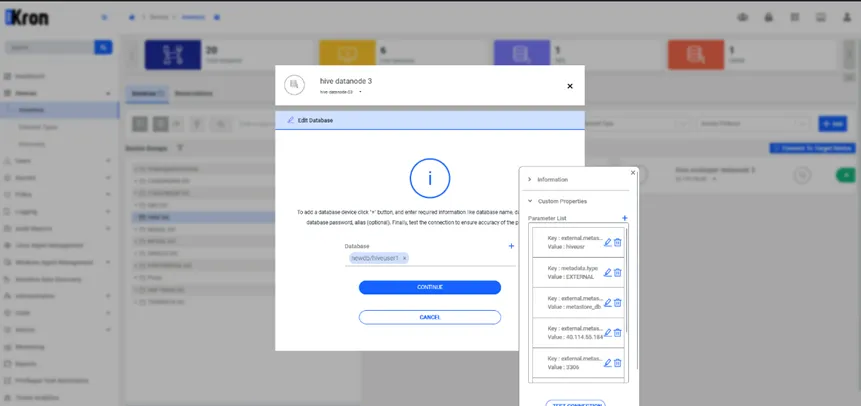Click the 'Value : EXTERNAL' text
This screenshot has width=861, height=406.
tap(571, 277)
